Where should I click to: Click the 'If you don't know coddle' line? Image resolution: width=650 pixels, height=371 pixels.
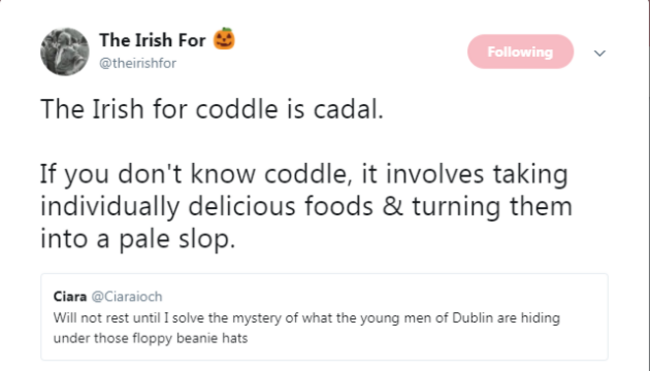[x=304, y=174]
